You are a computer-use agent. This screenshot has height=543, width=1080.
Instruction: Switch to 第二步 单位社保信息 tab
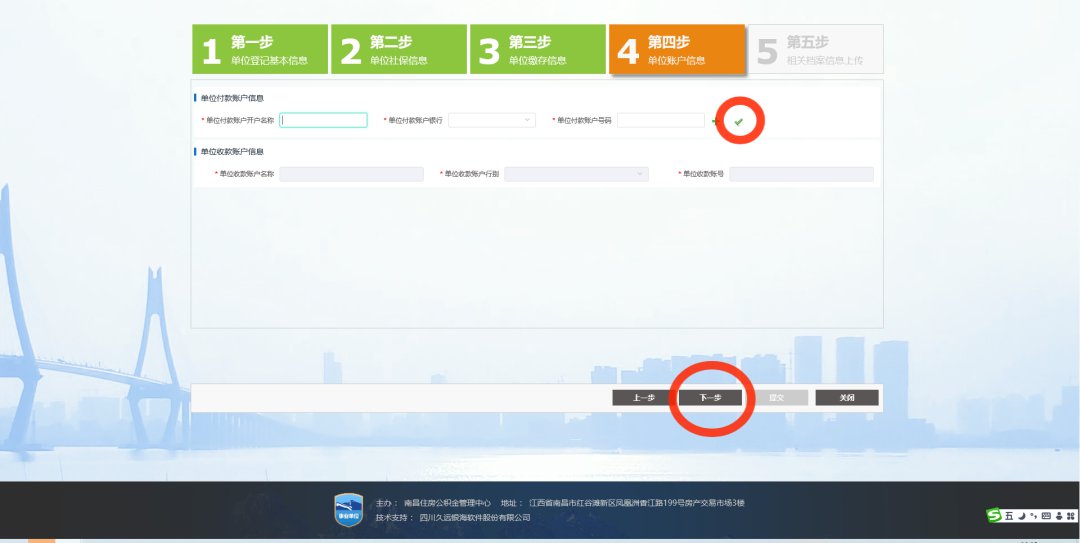coord(398,50)
